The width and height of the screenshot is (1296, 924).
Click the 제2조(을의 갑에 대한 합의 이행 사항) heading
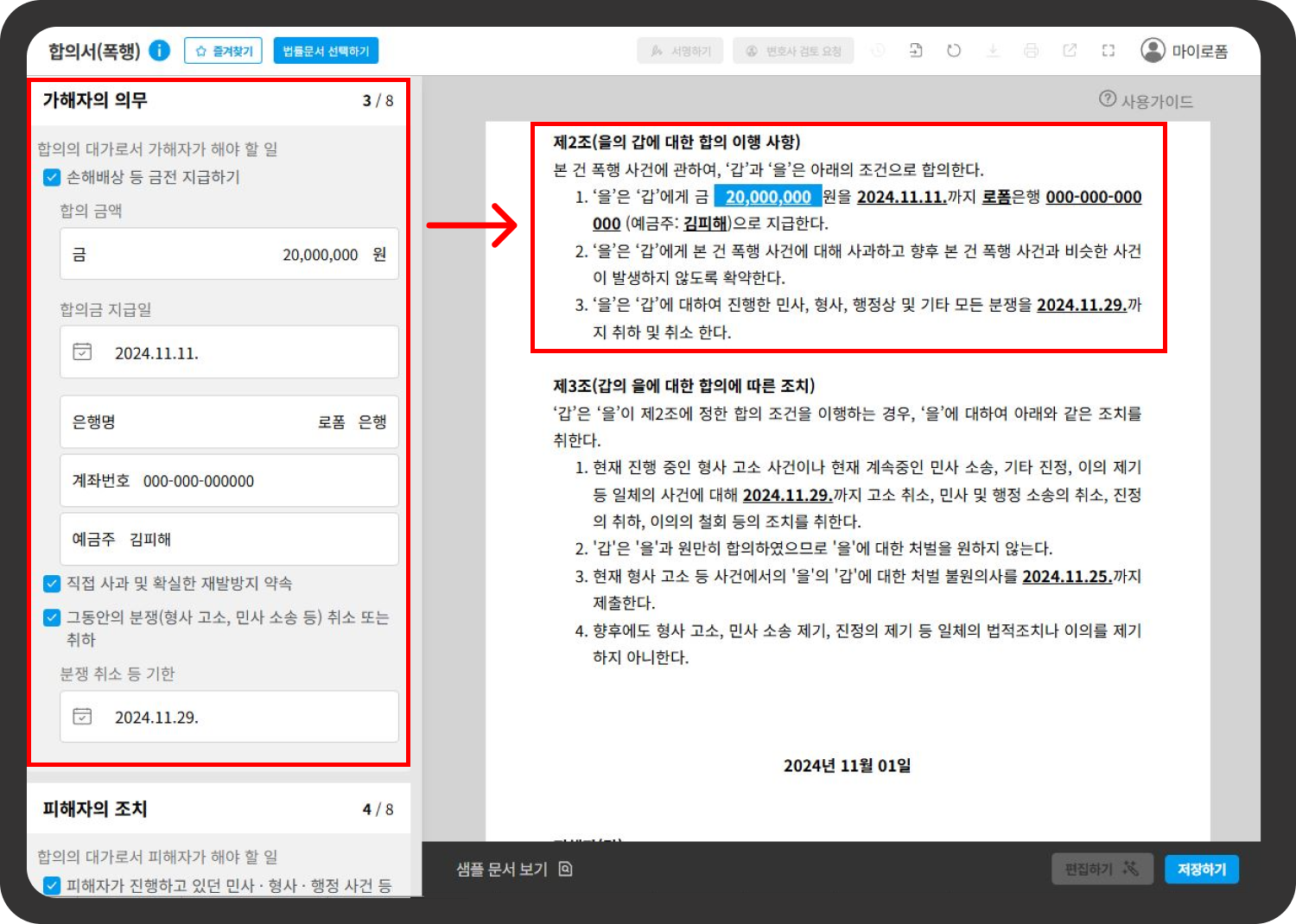pos(677,142)
